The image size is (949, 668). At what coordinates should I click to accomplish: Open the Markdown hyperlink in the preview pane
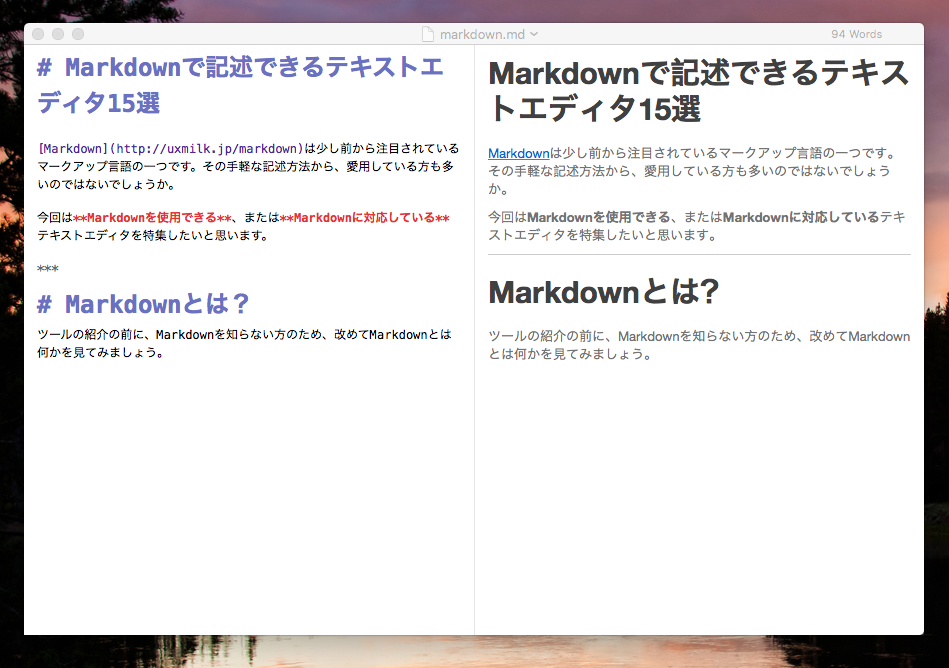click(518, 153)
